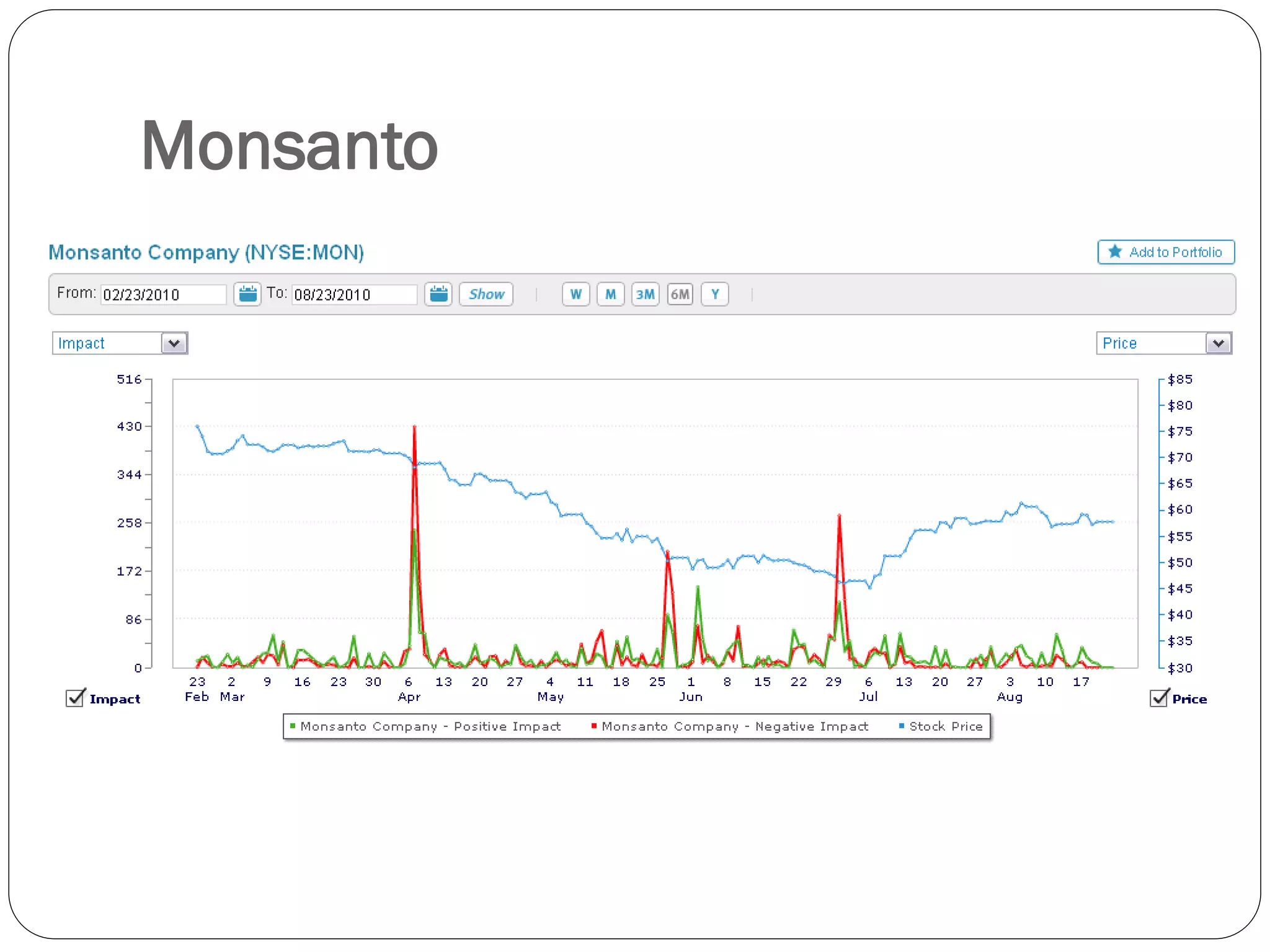
Task: Select the W weekly range button
Action: click(576, 294)
